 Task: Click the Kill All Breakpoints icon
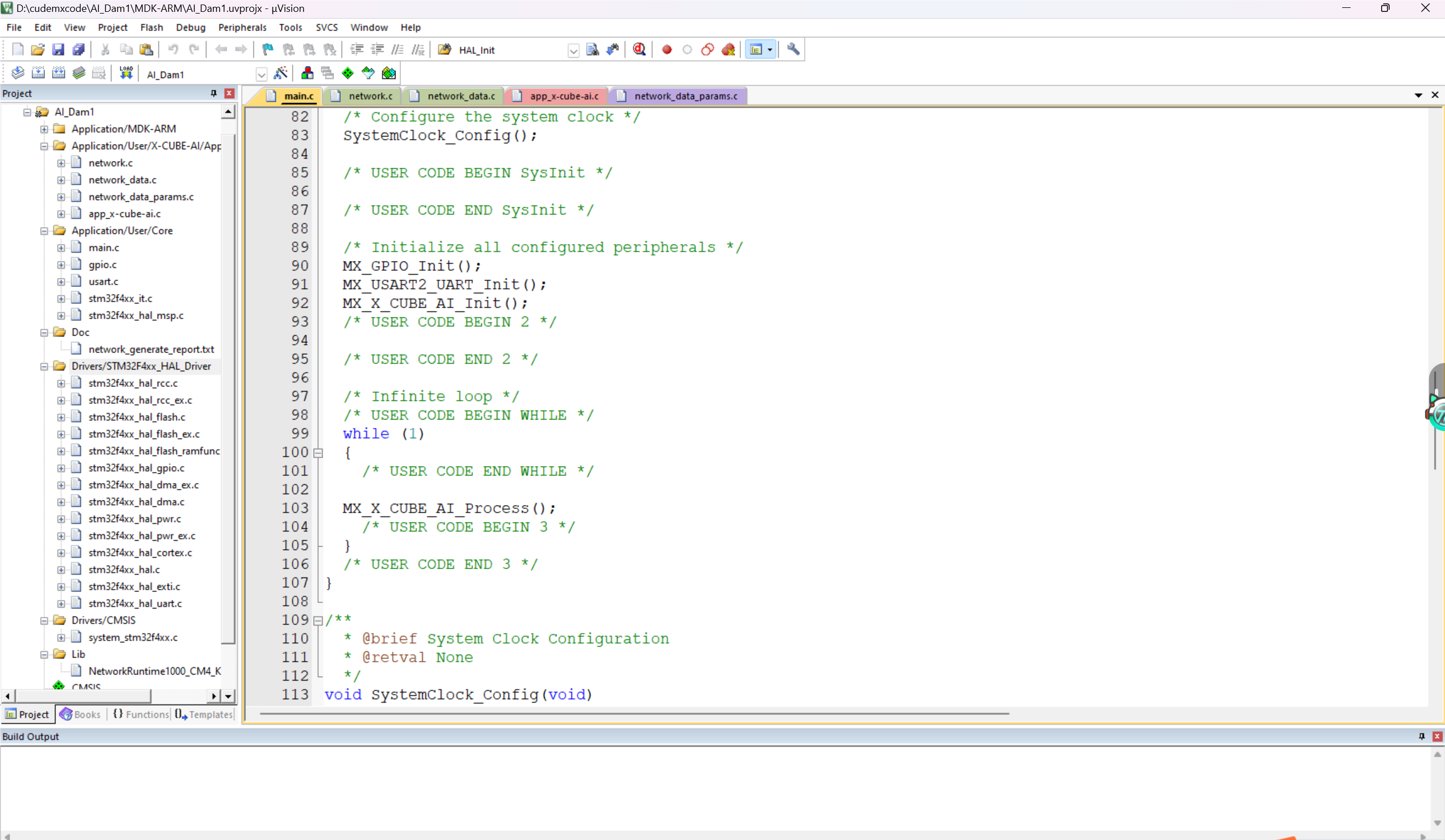tap(728, 49)
